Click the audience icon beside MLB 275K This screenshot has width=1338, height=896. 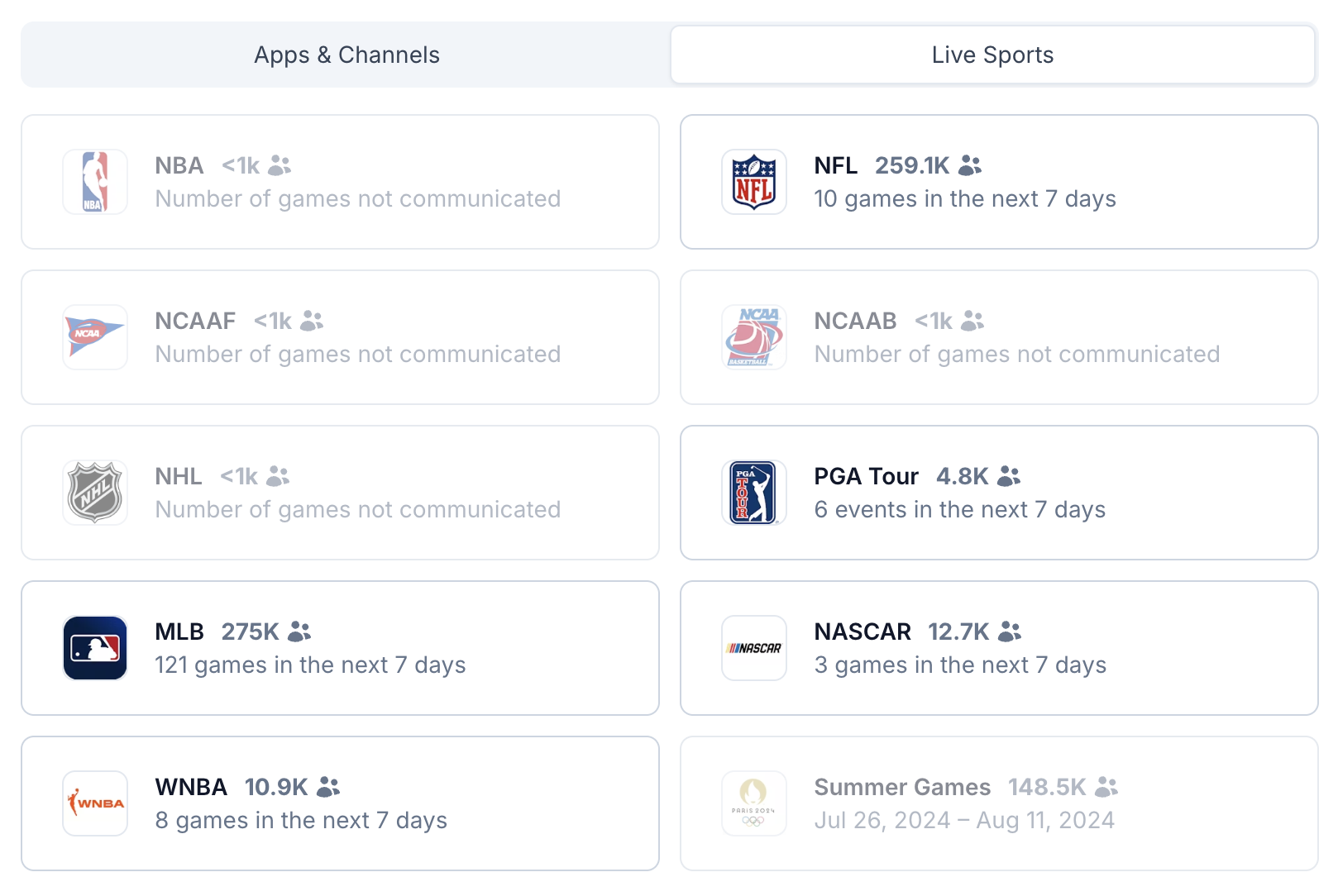[299, 631]
